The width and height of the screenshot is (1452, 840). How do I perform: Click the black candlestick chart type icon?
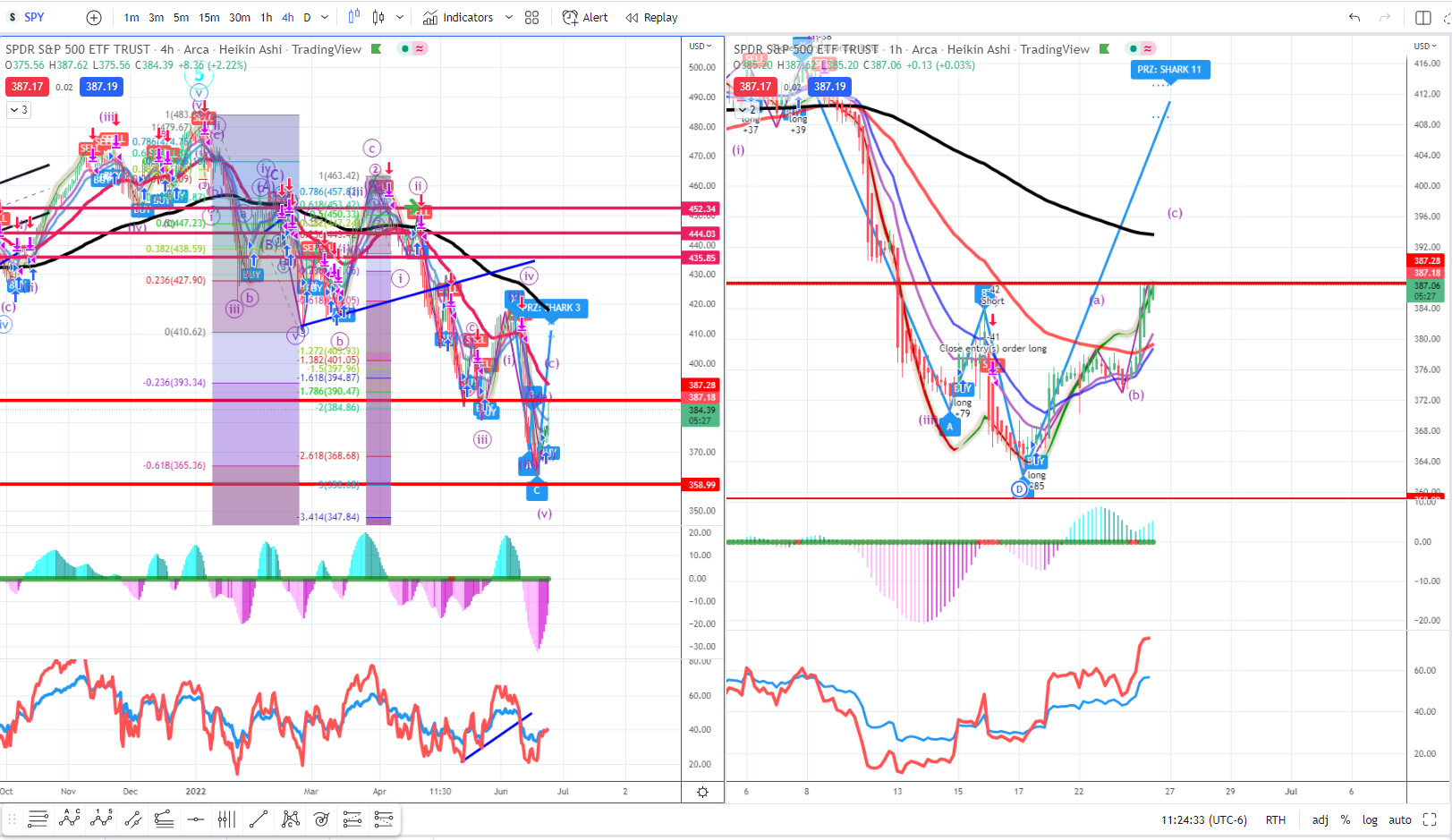pos(378,17)
